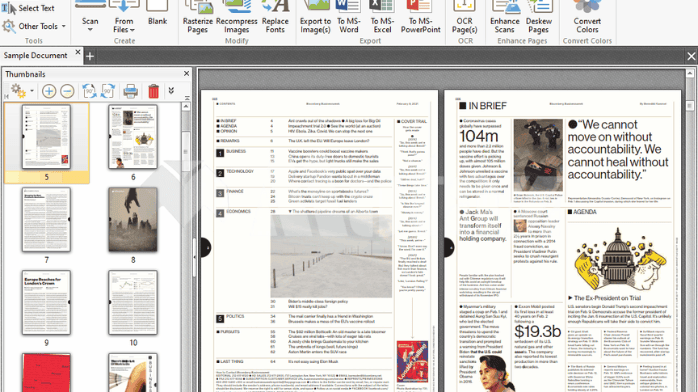Click the Capitol illustration on page
Viewport: 698px width, 392px height.
tap(620, 259)
